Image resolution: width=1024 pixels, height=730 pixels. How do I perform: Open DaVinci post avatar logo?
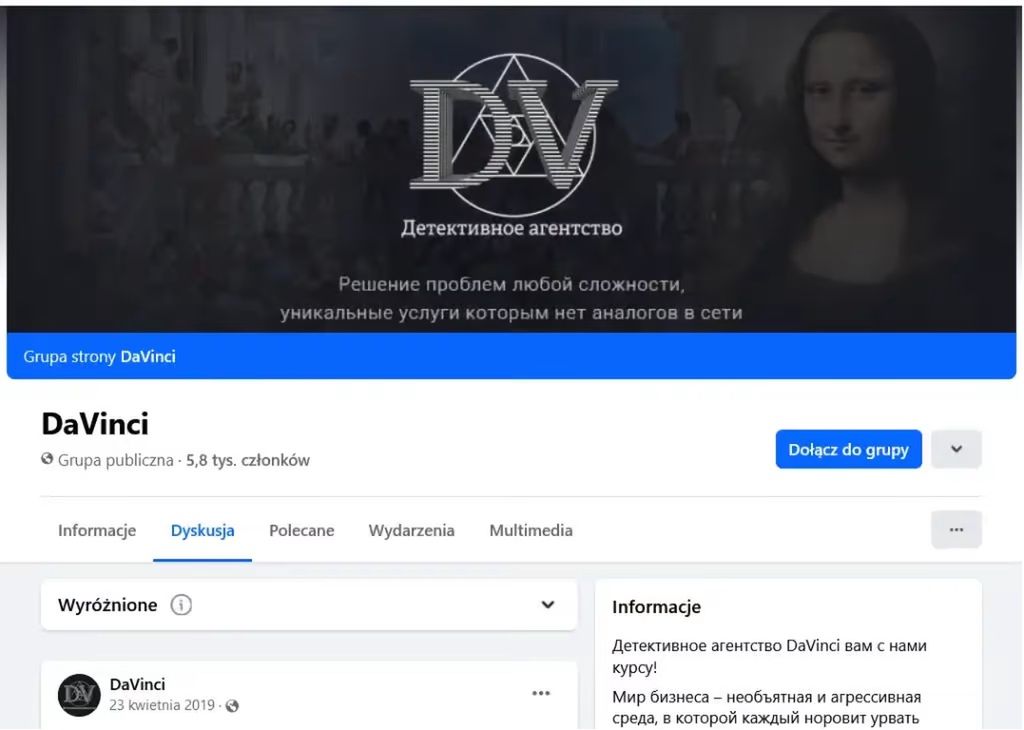tap(79, 695)
